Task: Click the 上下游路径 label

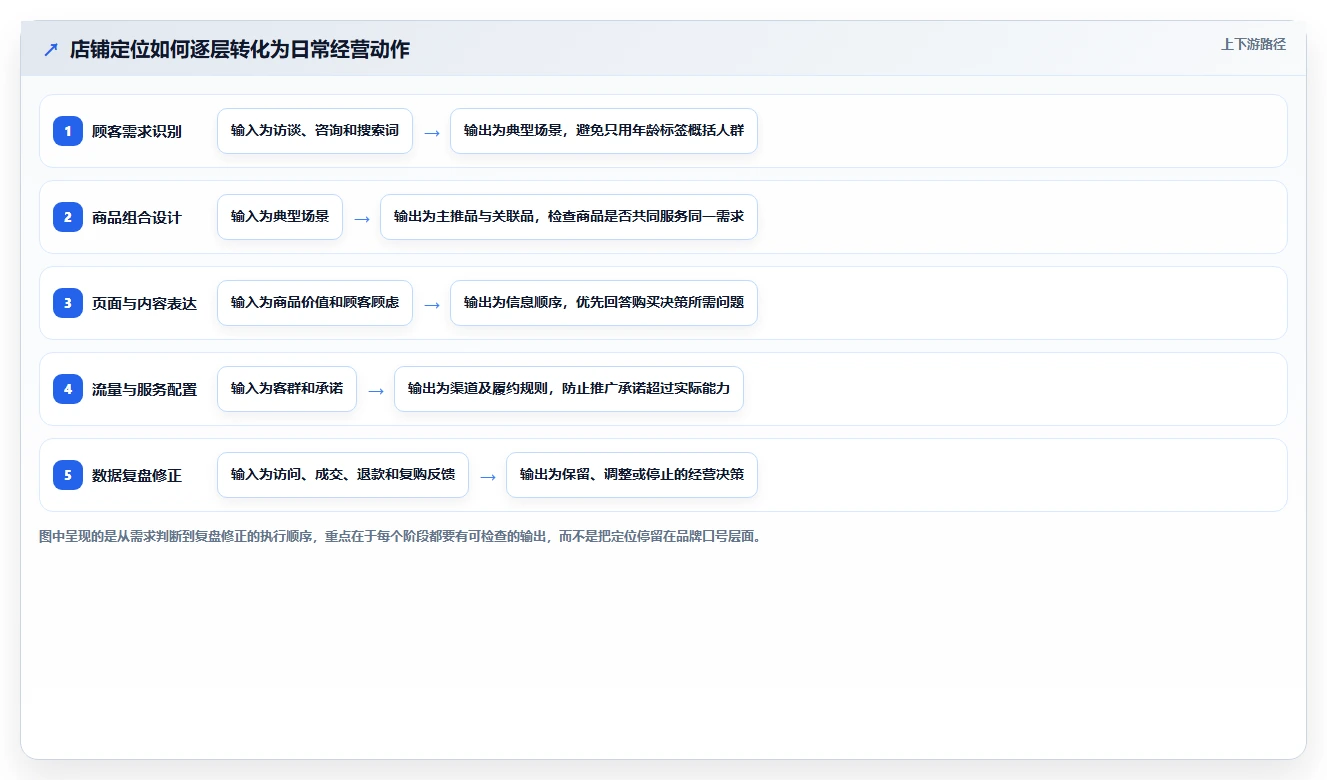Action: point(1253,44)
